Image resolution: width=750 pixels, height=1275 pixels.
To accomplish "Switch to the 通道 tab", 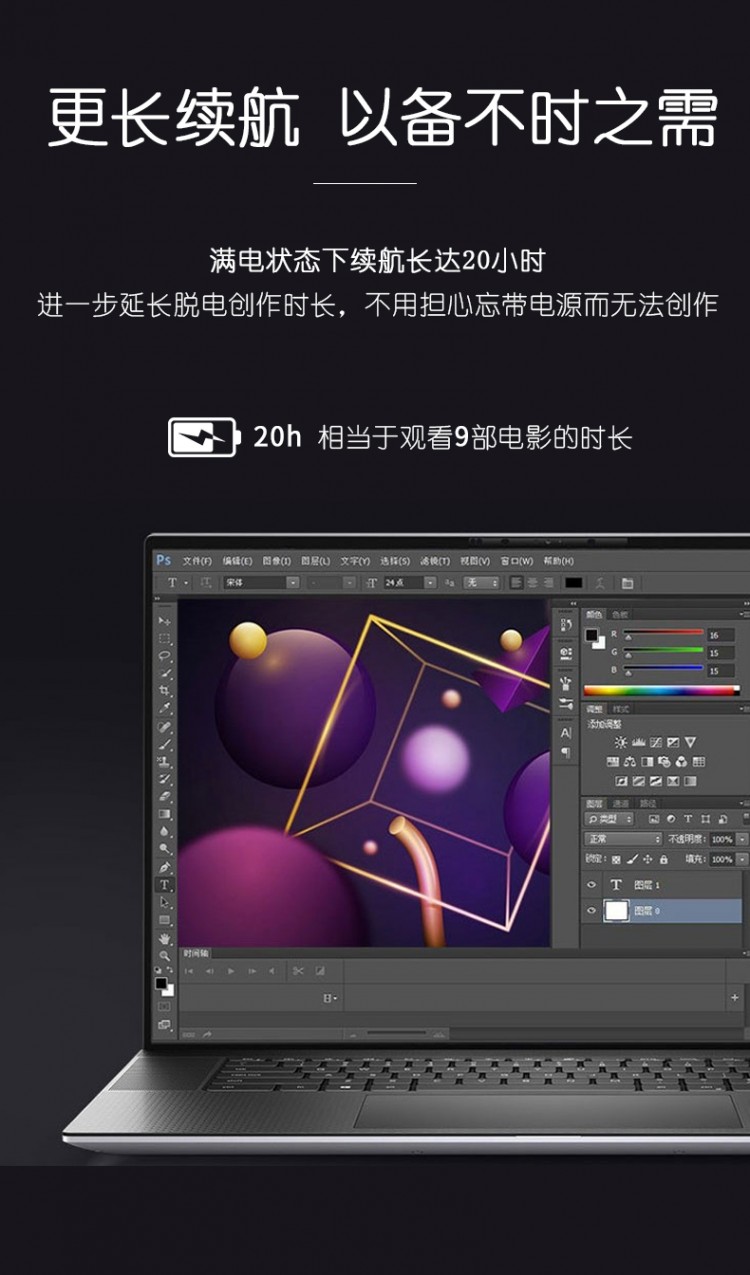I will click(621, 803).
